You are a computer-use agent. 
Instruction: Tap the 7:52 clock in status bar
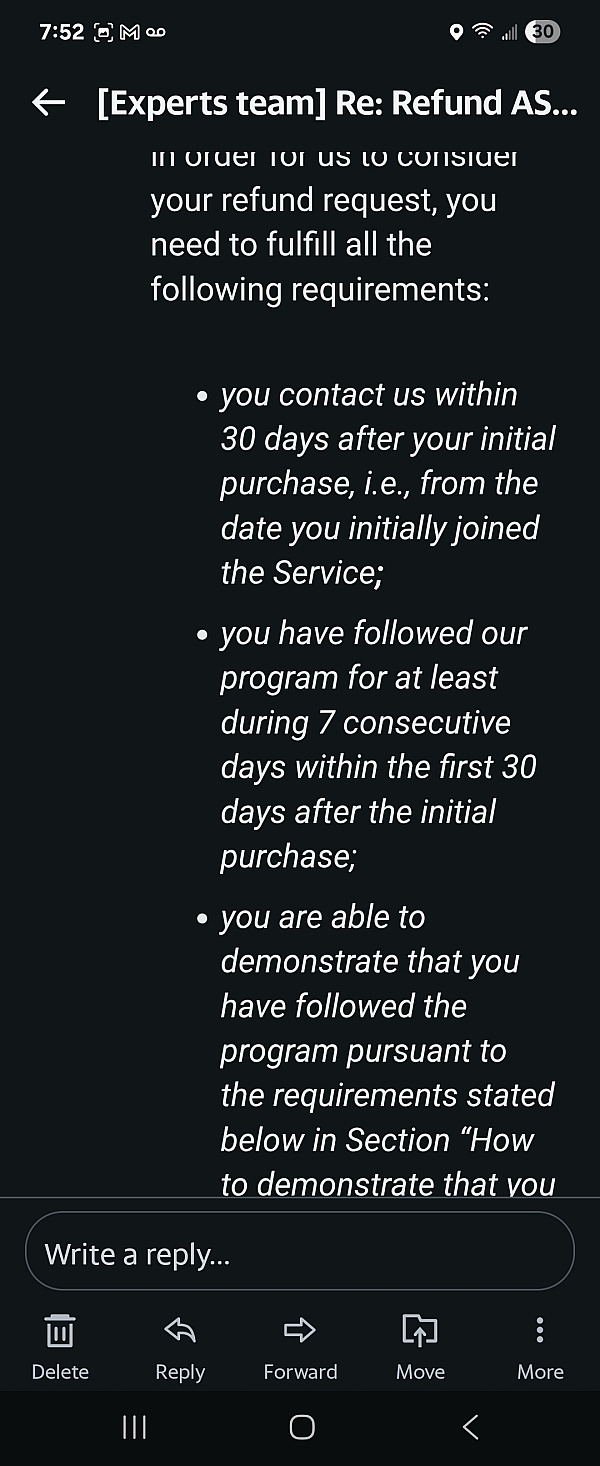tap(62, 32)
